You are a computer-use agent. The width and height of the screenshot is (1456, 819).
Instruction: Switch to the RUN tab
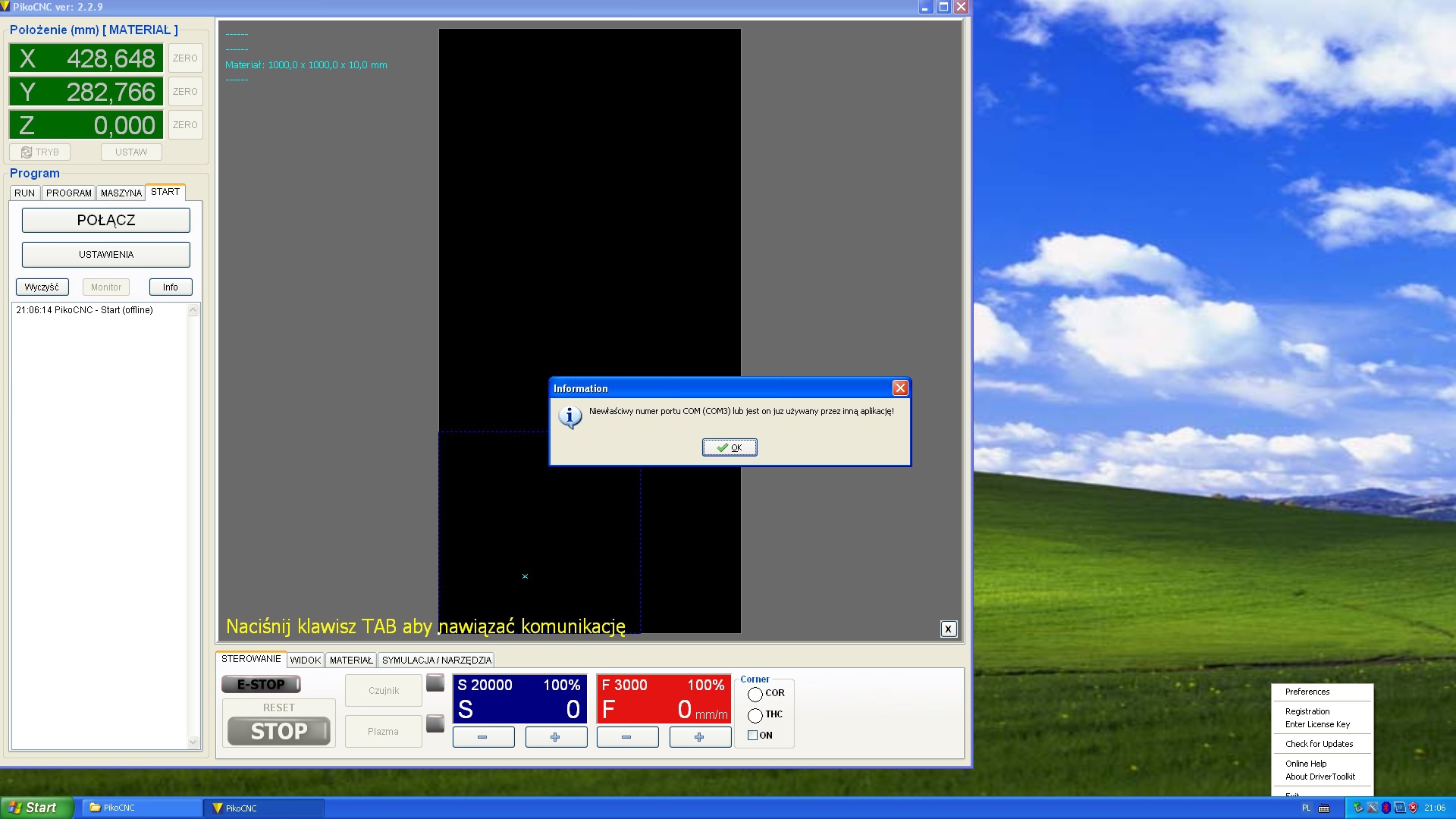tap(25, 193)
